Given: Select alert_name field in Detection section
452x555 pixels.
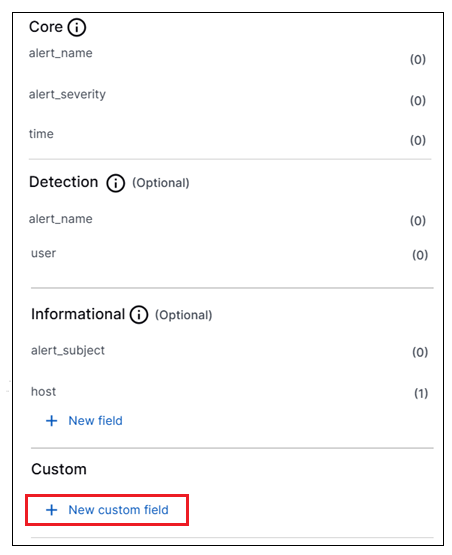Looking at the screenshot, I should pos(61,219).
